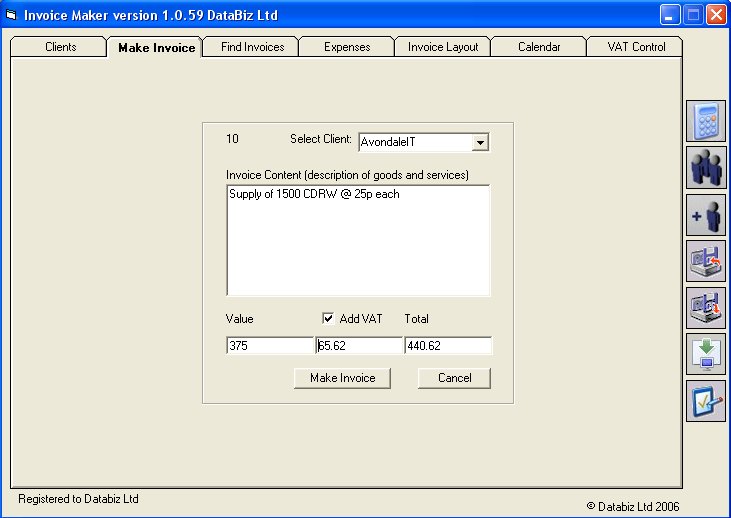This screenshot has width=731, height=518.
Task: Click the green arrow download to monitor icon
Action: click(705, 354)
